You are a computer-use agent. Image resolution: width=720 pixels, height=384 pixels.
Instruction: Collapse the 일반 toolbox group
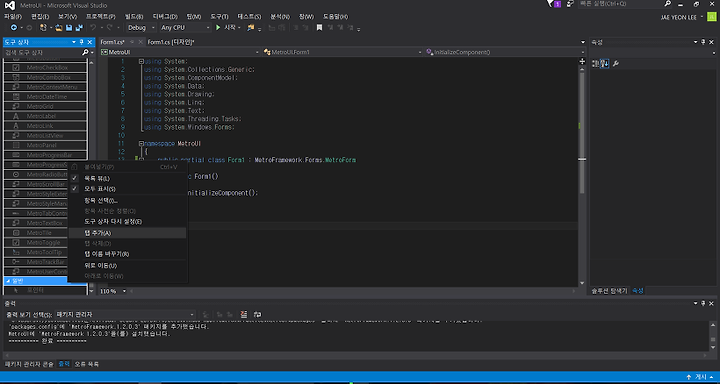(8, 281)
